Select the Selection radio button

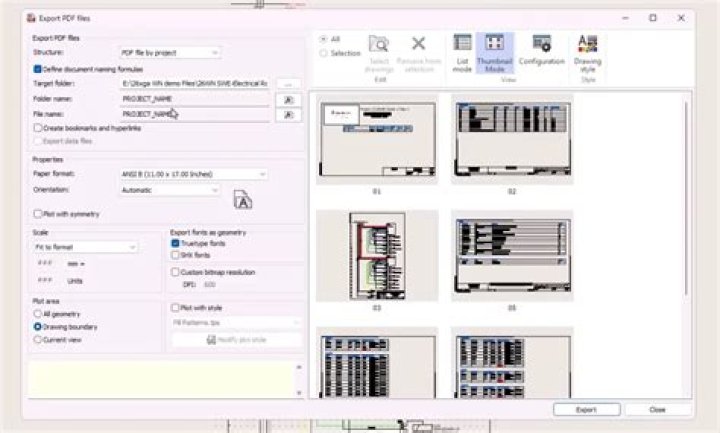(323, 53)
